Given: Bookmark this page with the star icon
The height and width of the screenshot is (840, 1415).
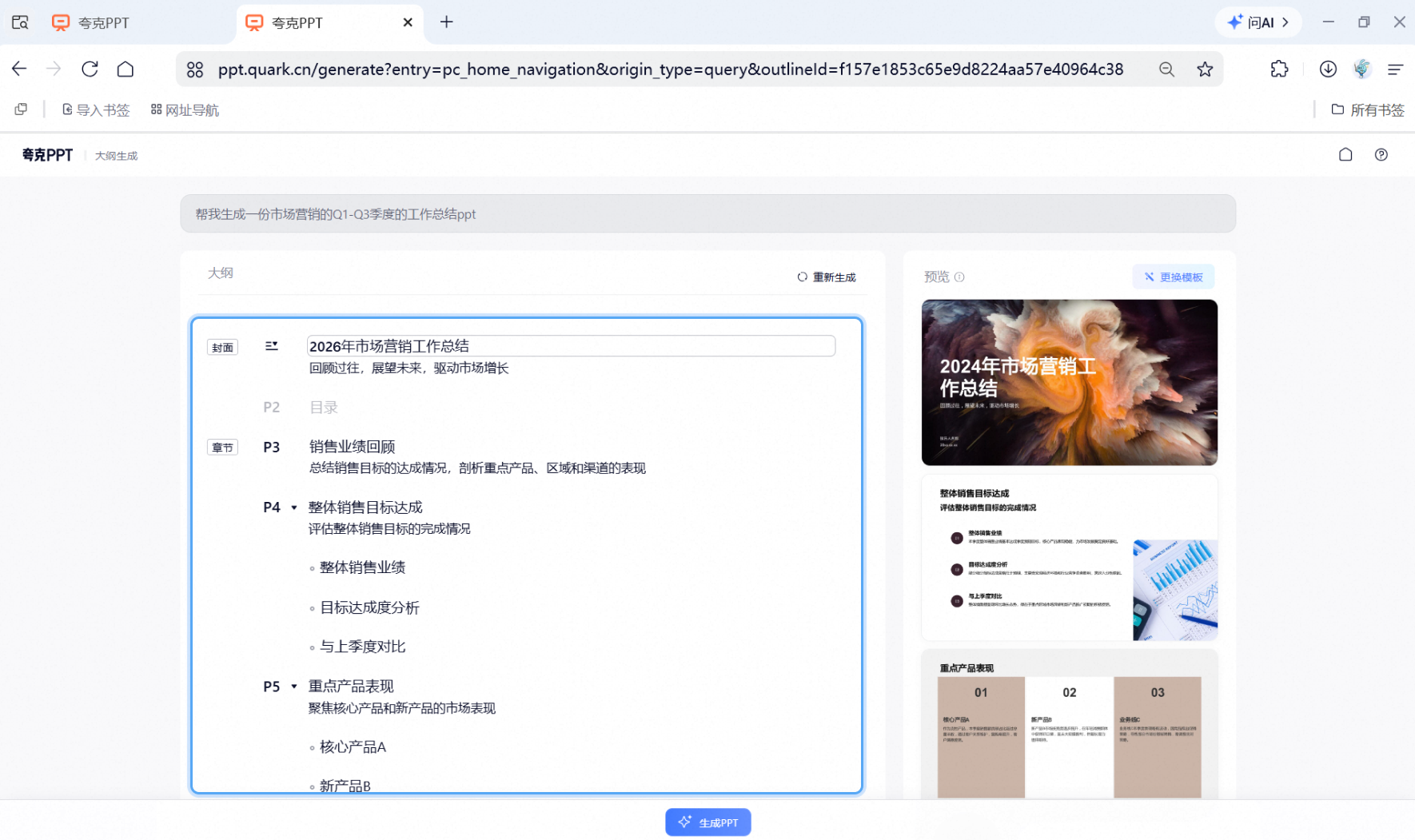Looking at the screenshot, I should point(1205,70).
